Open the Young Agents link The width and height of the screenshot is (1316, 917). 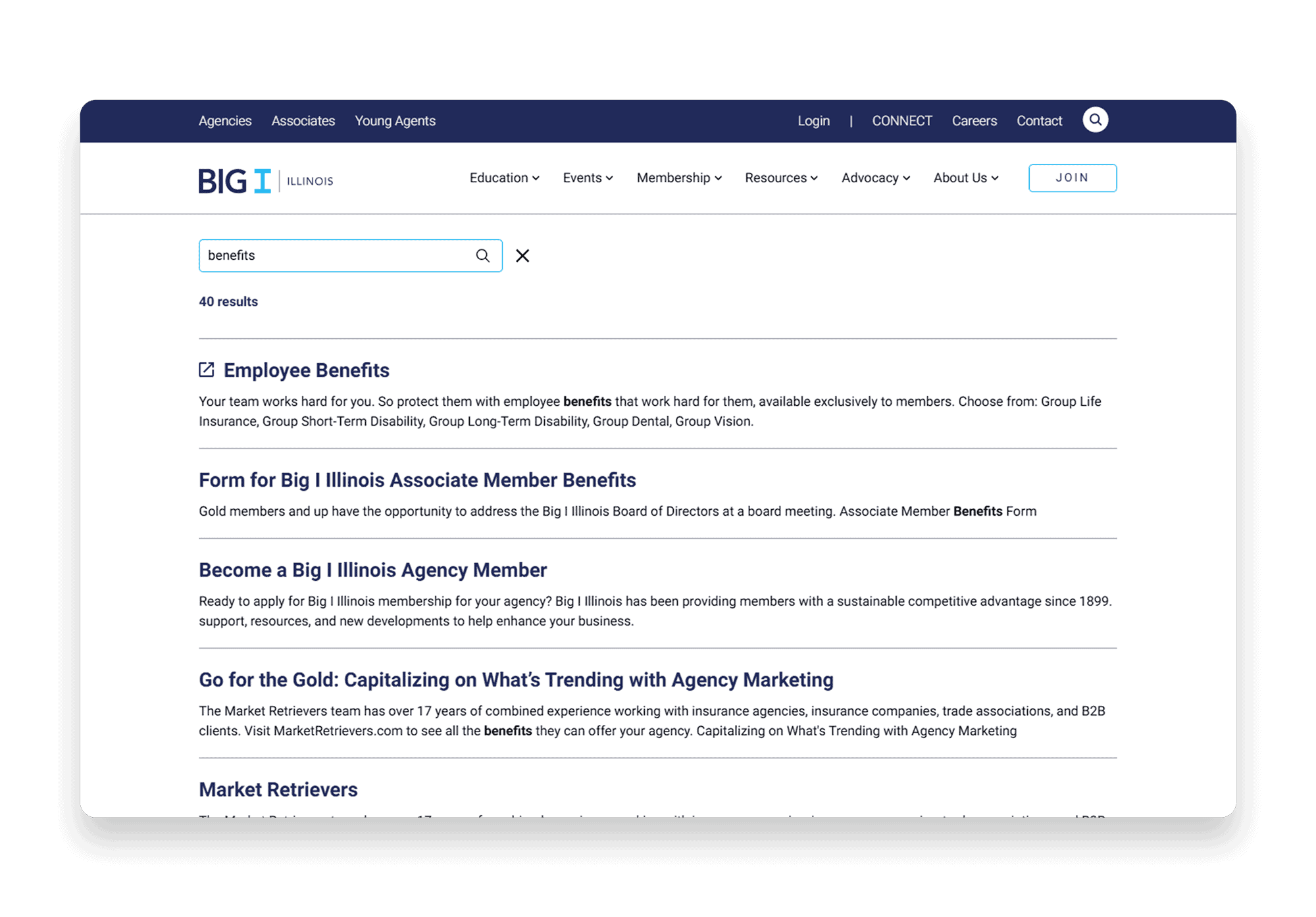pos(395,120)
